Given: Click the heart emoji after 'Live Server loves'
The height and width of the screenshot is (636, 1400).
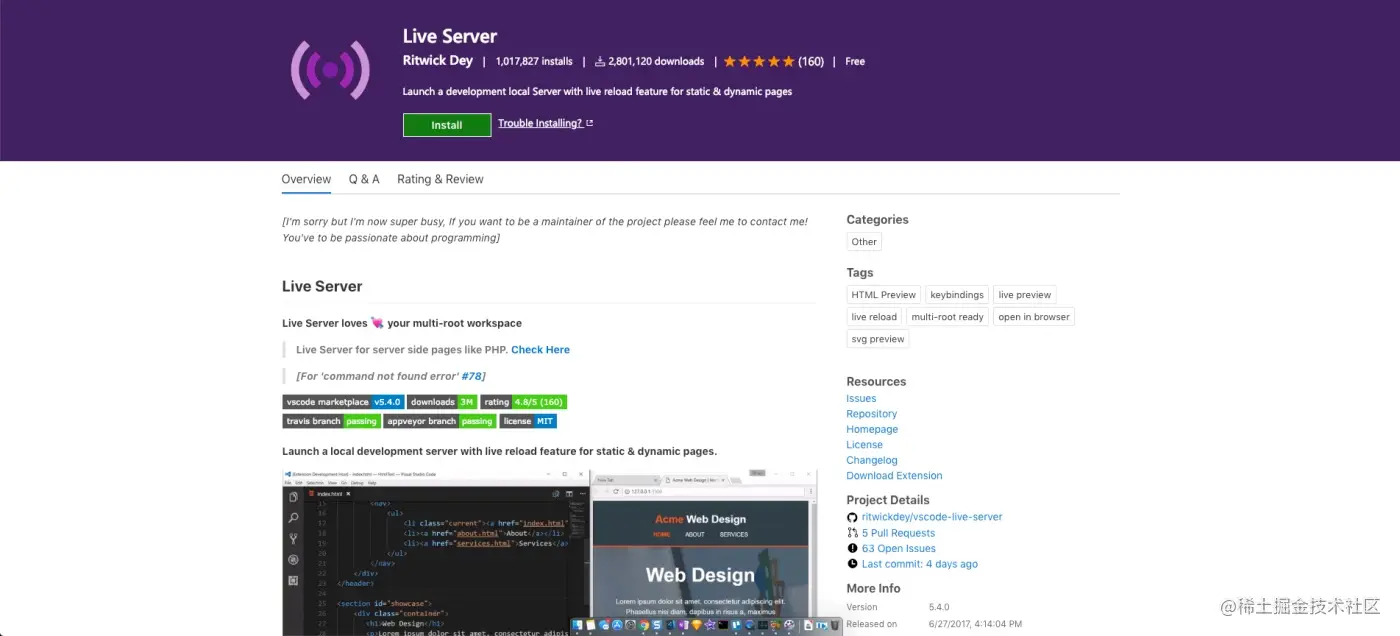Looking at the screenshot, I should [x=377, y=323].
